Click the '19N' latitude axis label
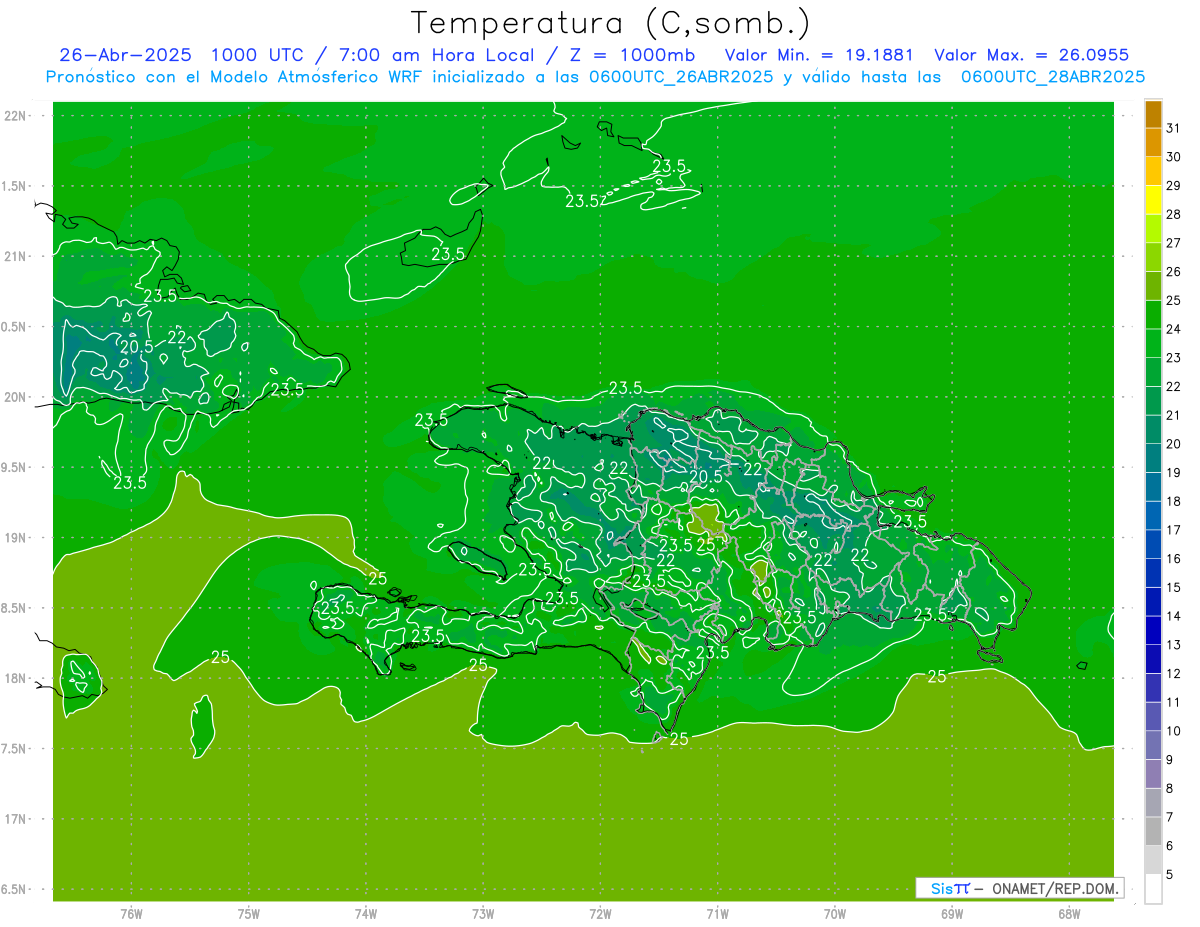The height and width of the screenshot is (927, 1200). pyautogui.click(x=16, y=538)
